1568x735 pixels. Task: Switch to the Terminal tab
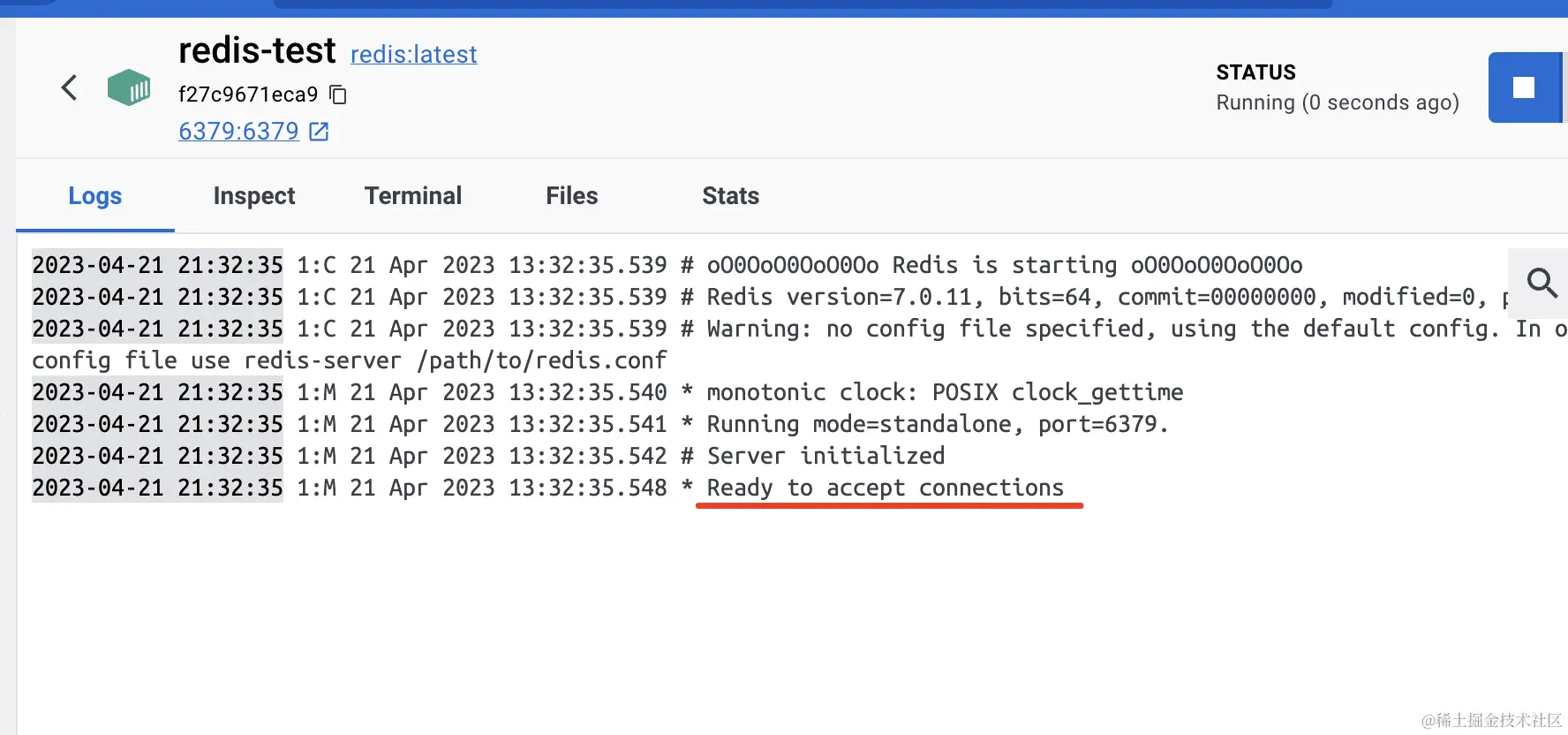pos(413,196)
